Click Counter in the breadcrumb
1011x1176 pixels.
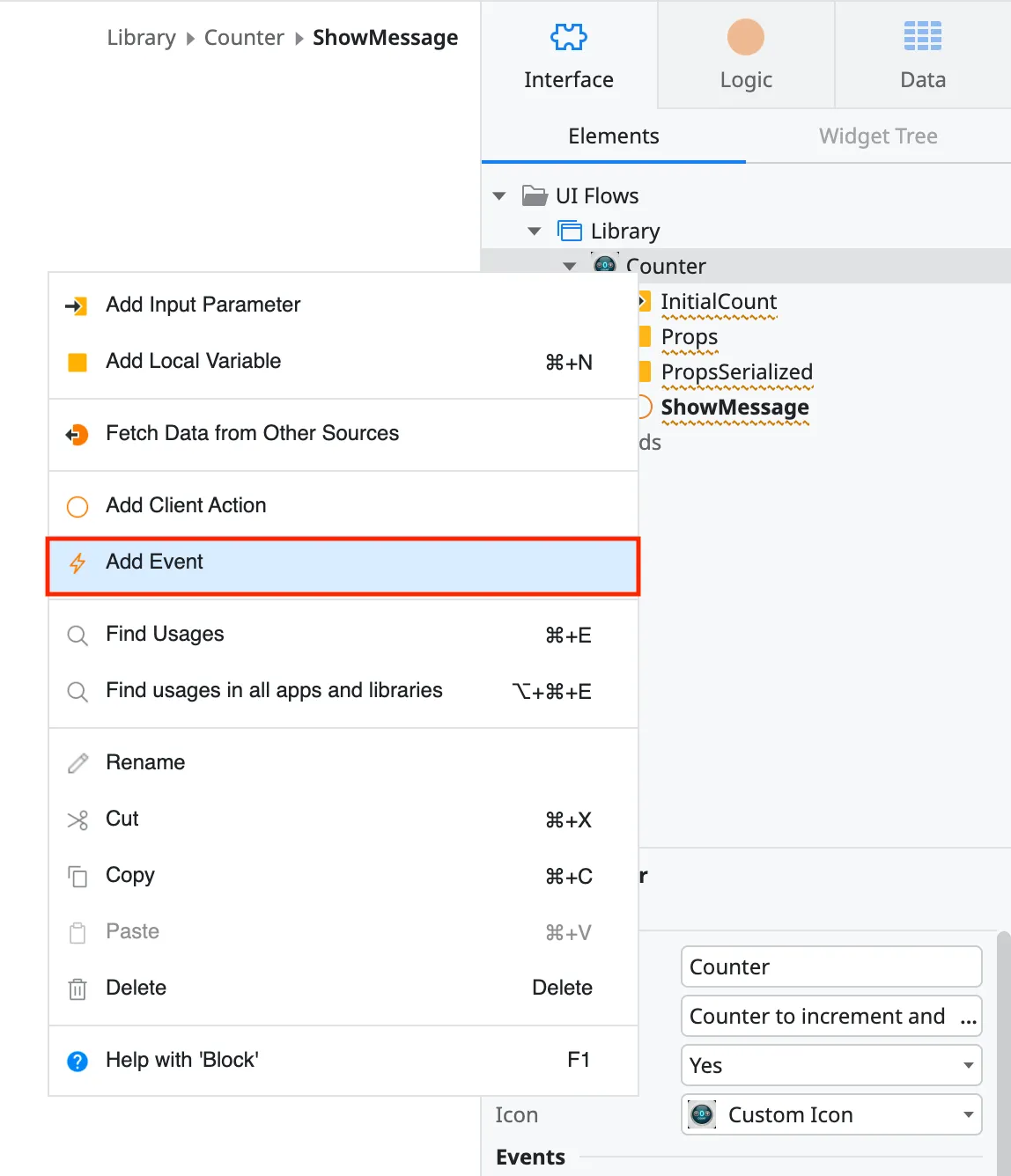(x=244, y=38)
